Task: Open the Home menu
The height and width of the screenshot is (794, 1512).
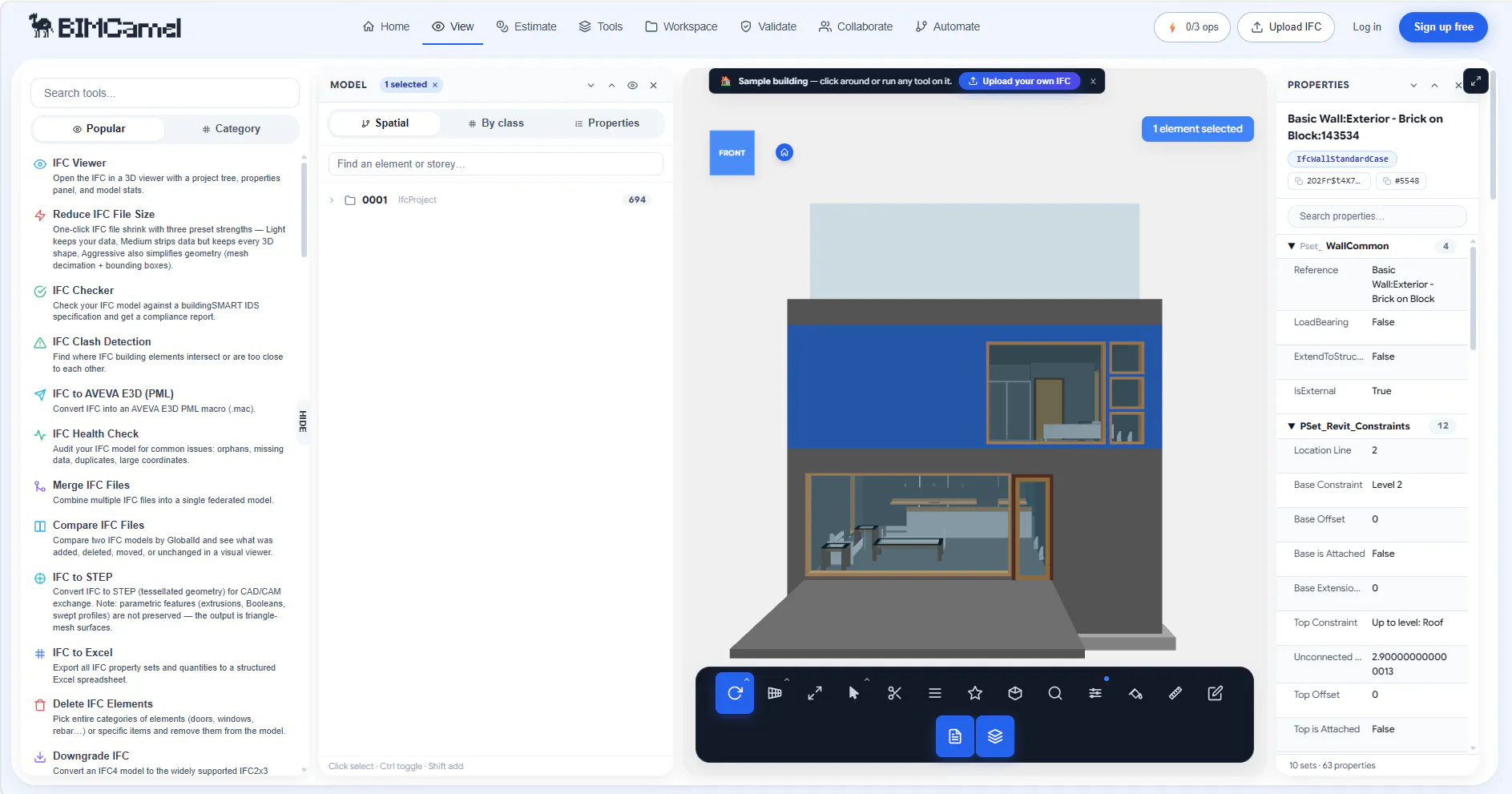Action: point(386,26)
